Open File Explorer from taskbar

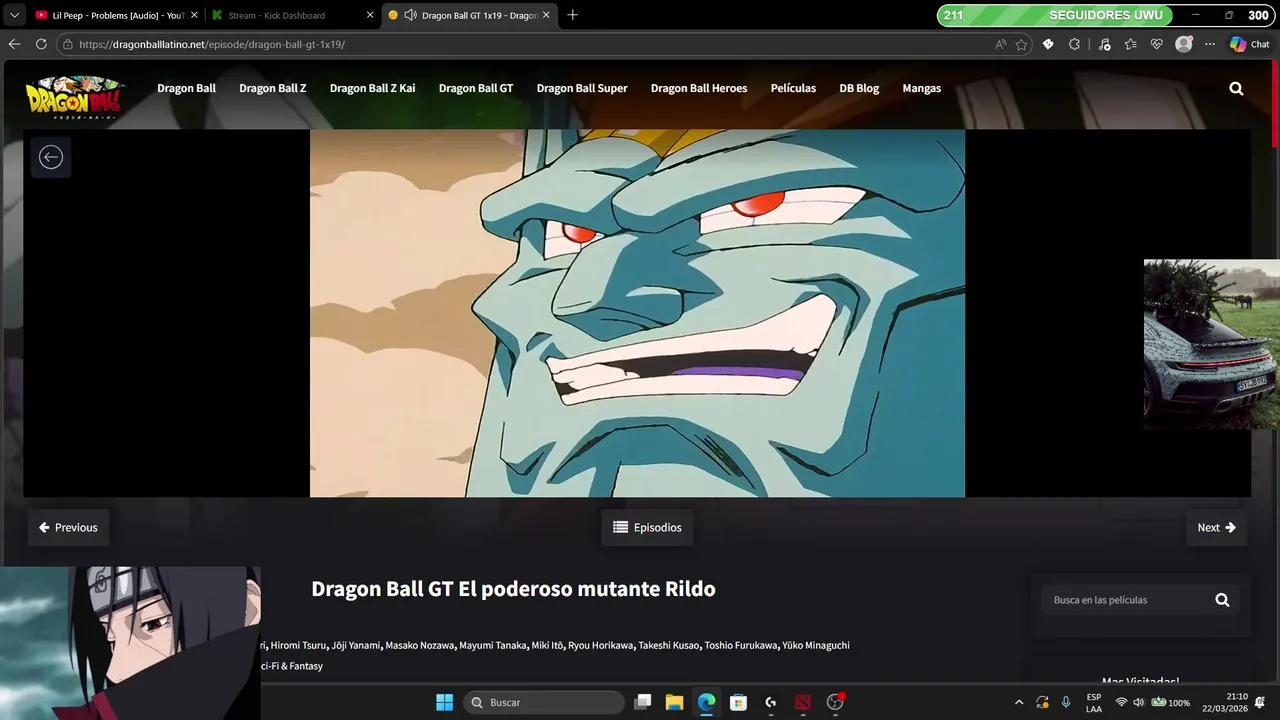674,702
